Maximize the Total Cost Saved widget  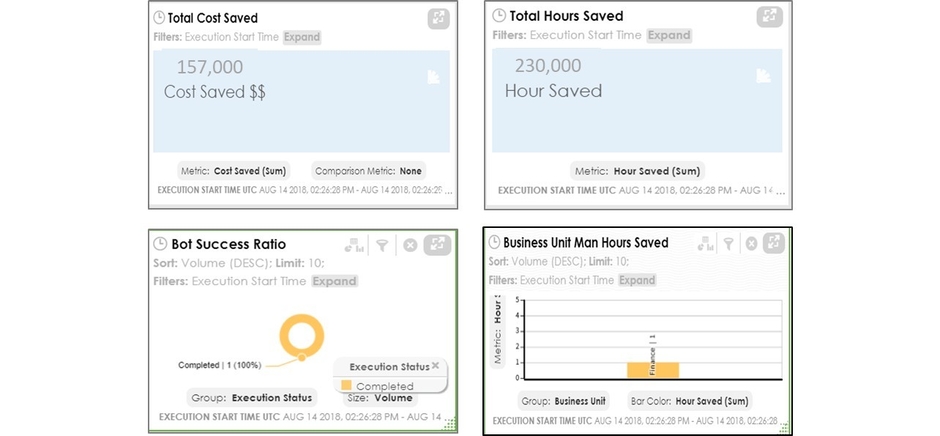(438, 18)
